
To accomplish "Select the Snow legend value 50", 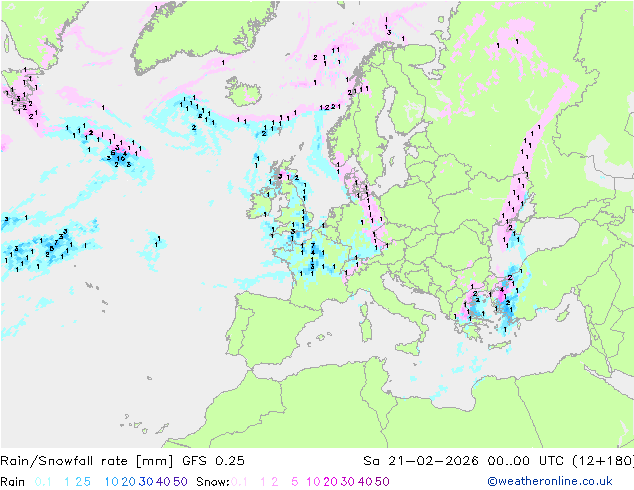I will click(382, 482).
